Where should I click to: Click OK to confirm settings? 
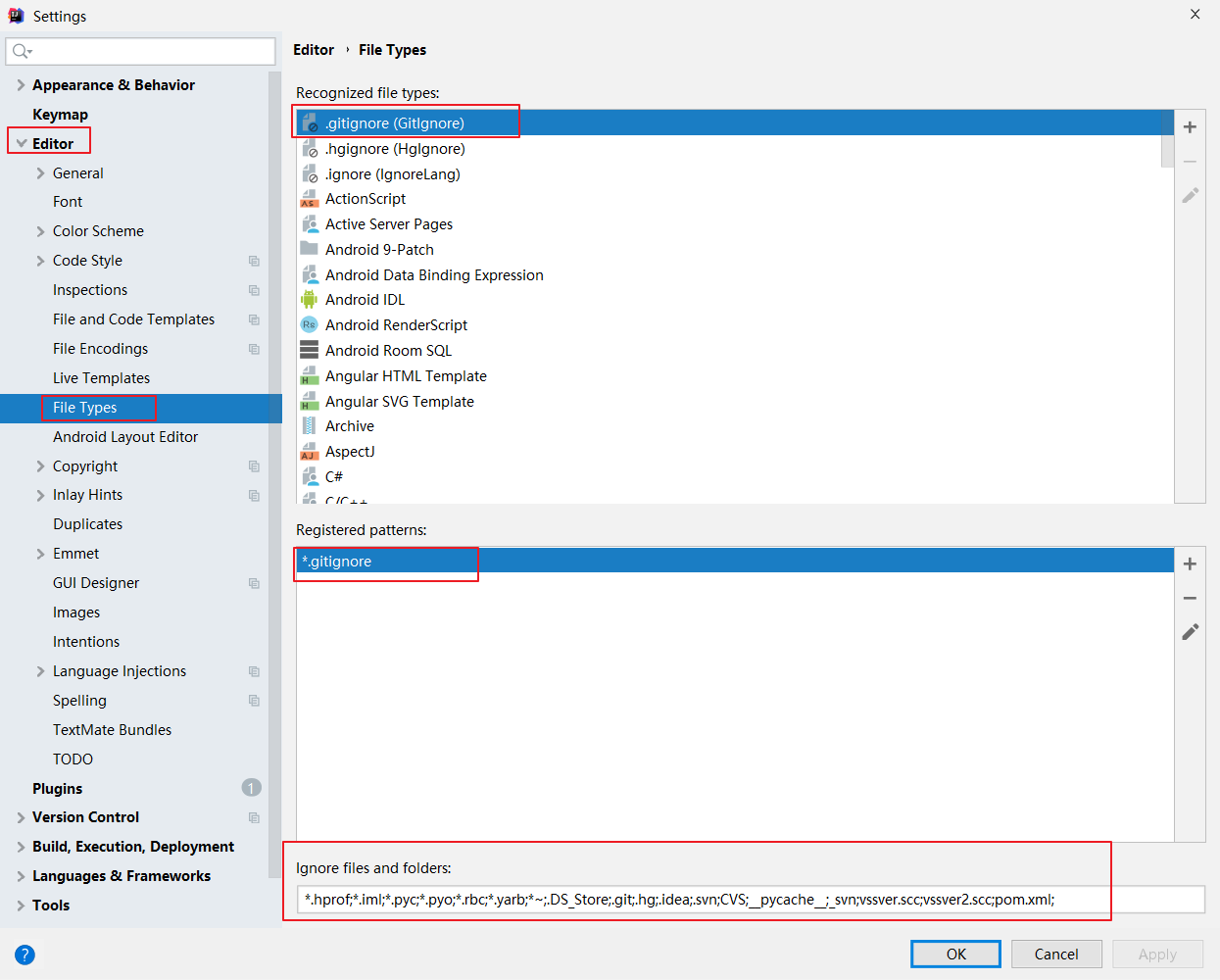coord(955,955)
